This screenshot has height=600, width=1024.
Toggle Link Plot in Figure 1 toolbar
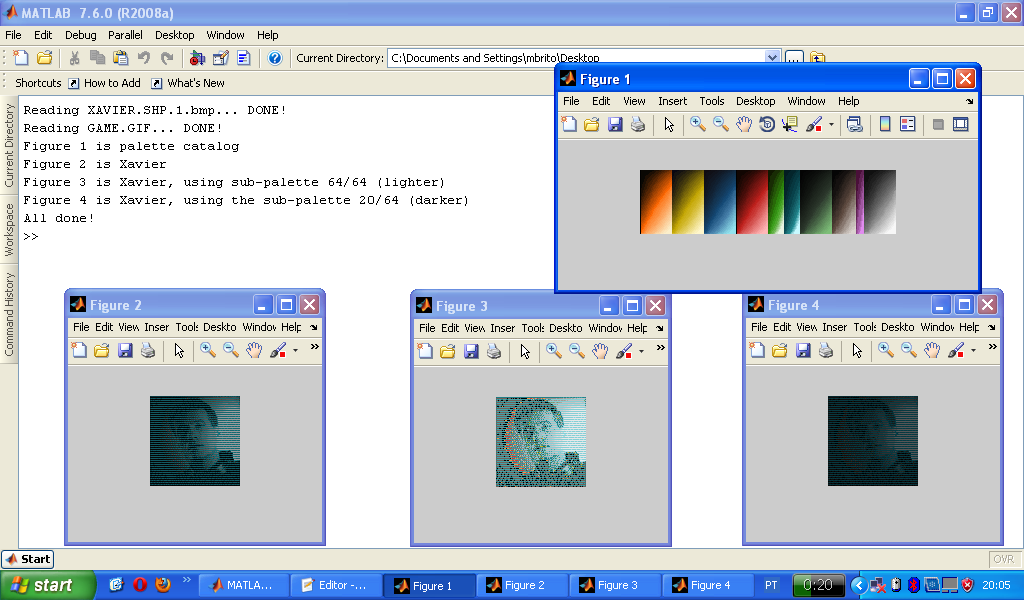(x=854, y=124)
